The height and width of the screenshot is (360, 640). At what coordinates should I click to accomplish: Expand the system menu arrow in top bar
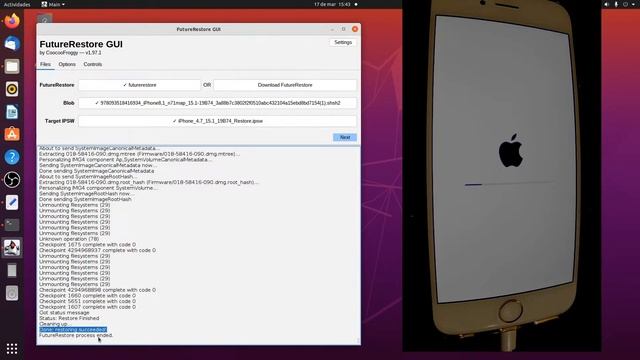pos(633,4)
